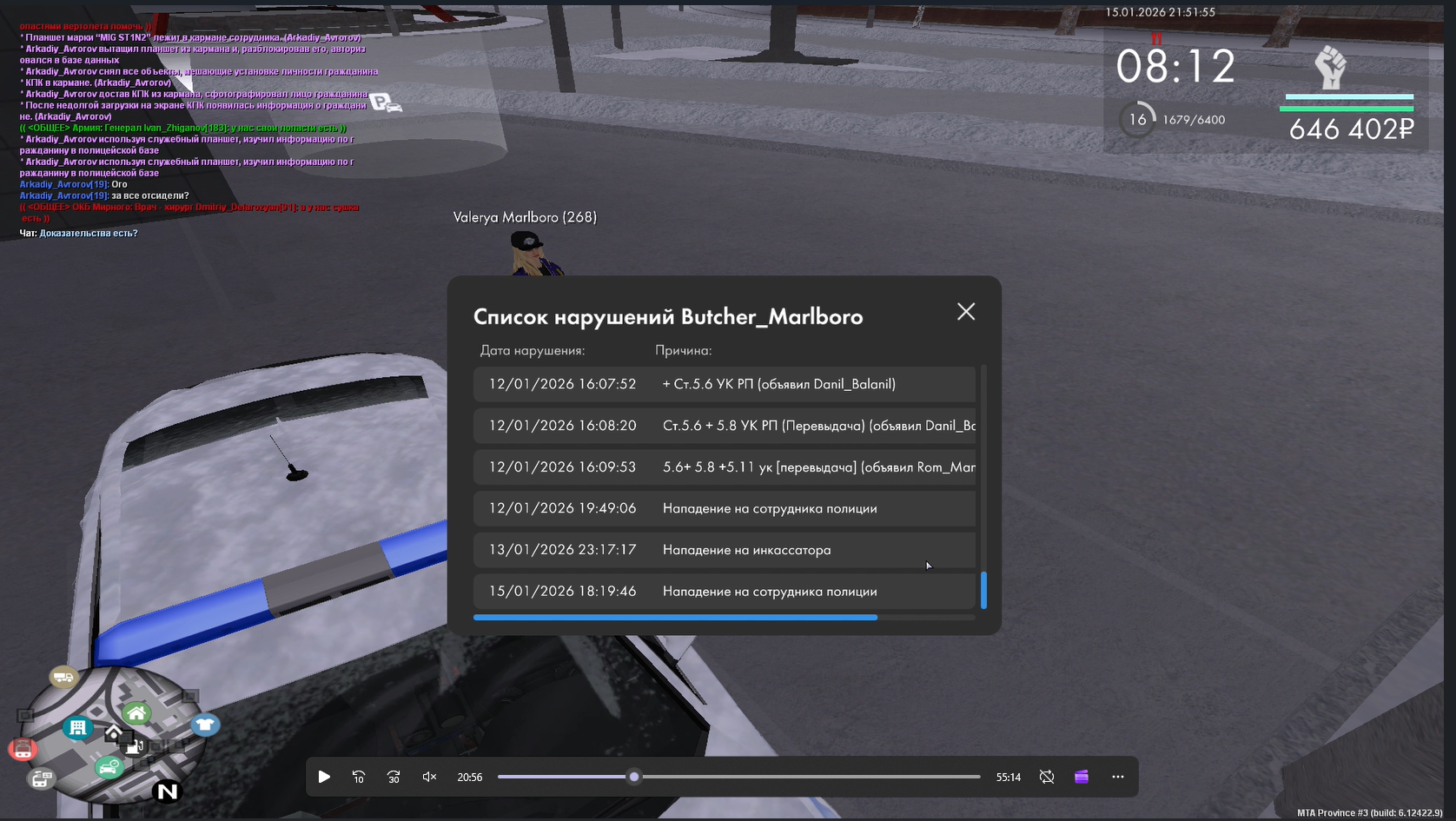The height and width of the screenshot is (821, 1456).
Task: Select the 12/01/2026 19:49:06 violation row
Action: tap(725, 508)
